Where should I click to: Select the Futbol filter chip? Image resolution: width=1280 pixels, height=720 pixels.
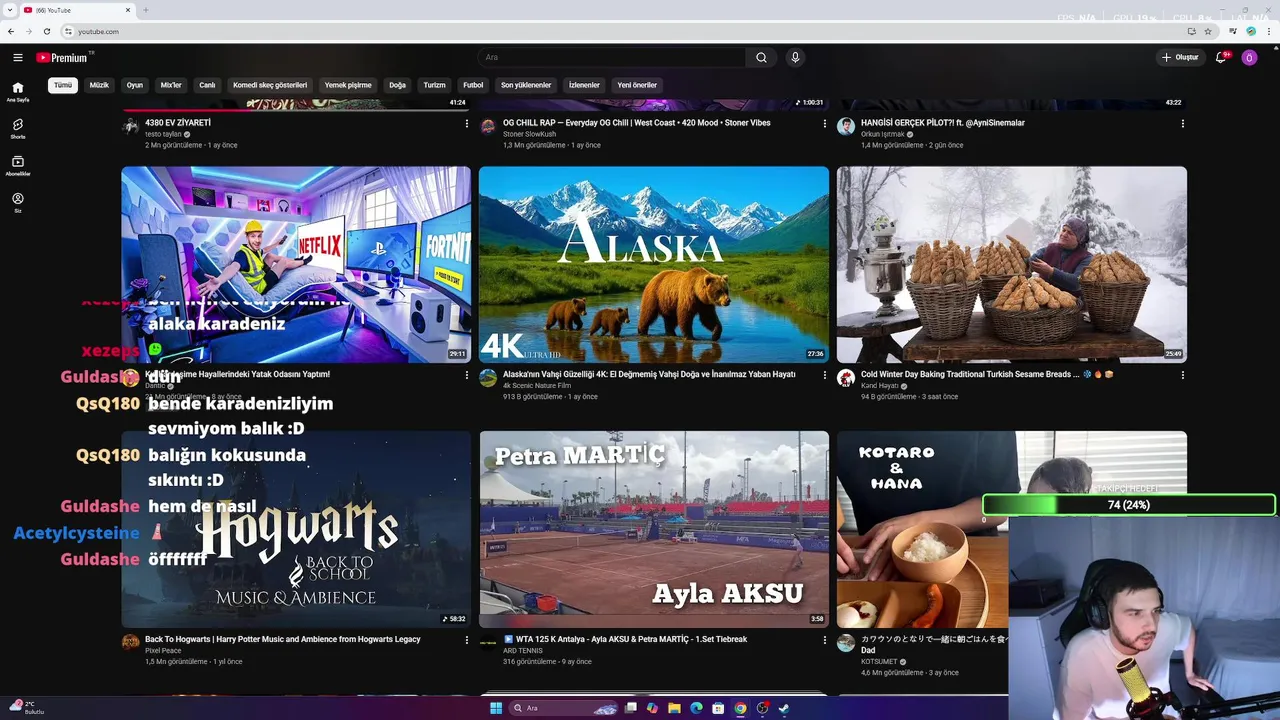click(x=473, y=85)
